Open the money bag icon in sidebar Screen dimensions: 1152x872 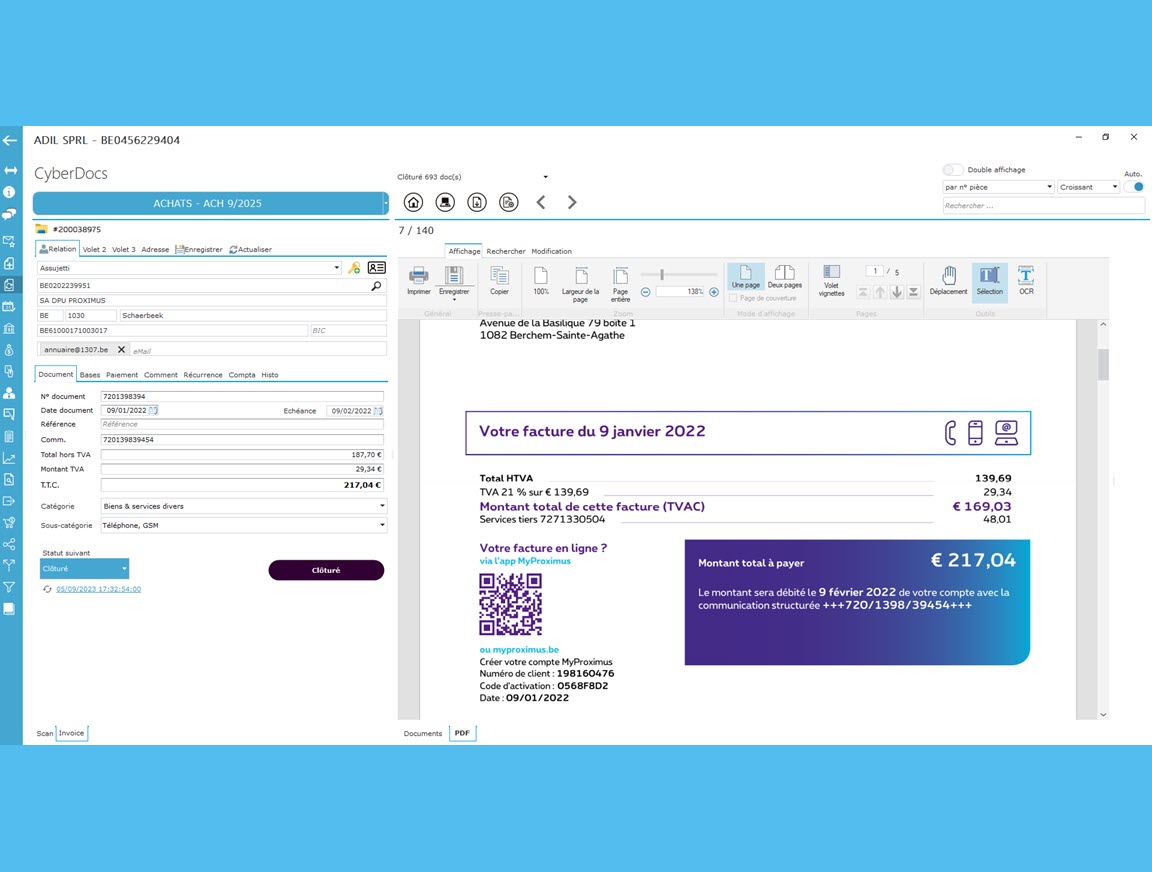pos(10,350)
